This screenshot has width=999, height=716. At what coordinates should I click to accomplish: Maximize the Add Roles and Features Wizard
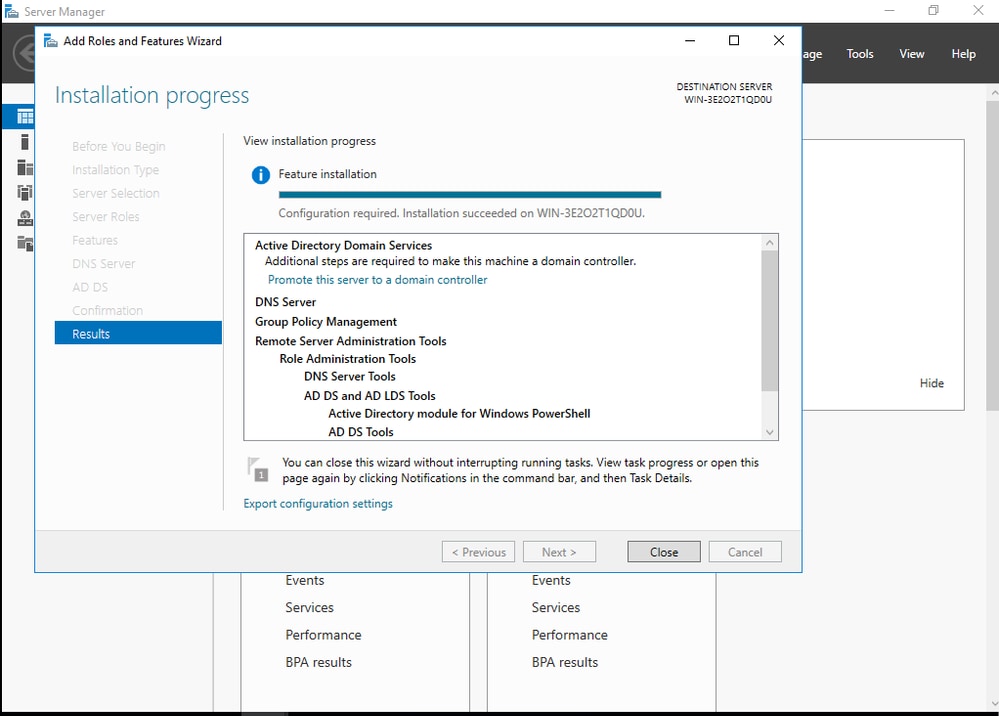pos(734,41)
